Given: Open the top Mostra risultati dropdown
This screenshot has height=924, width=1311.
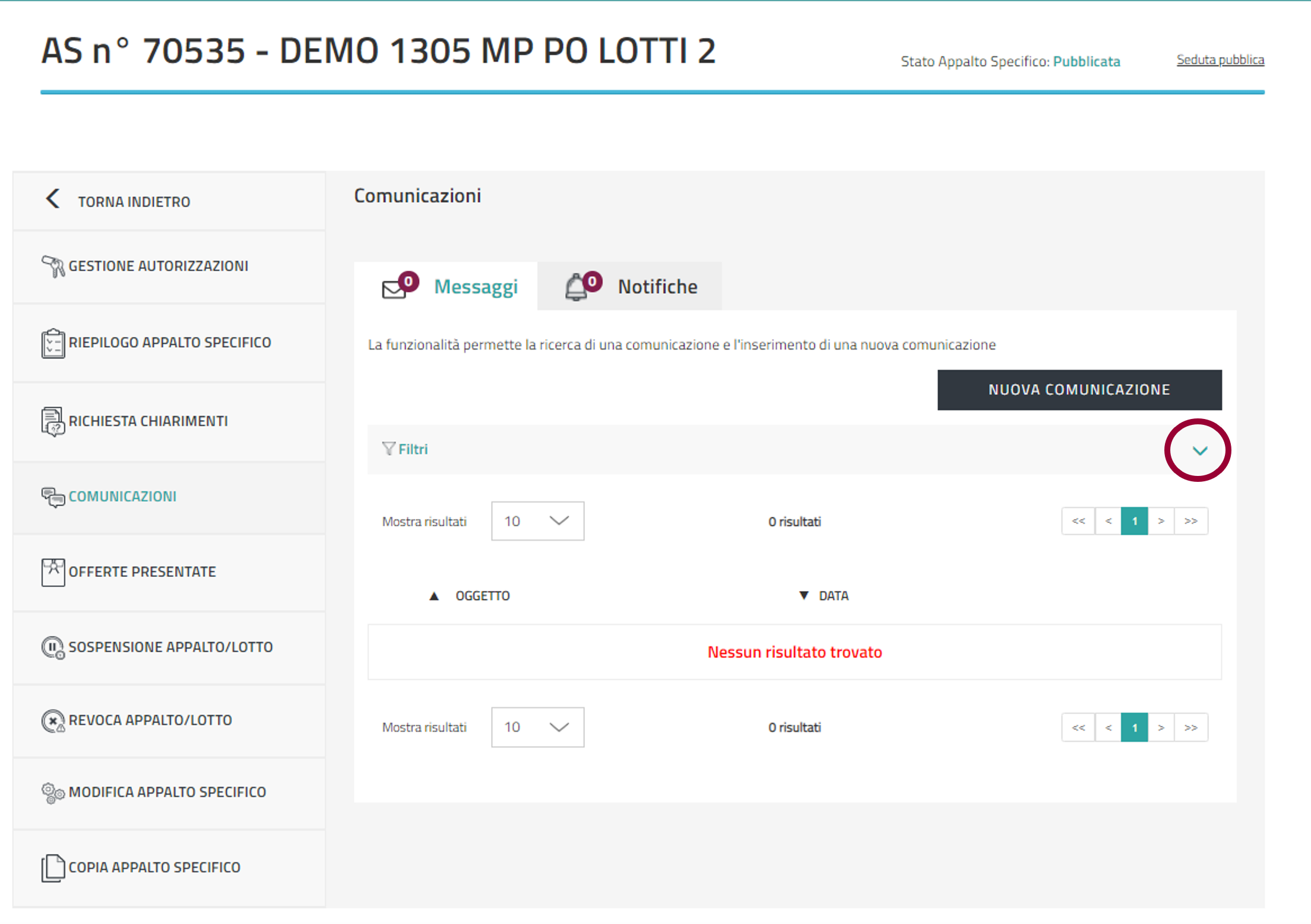Looking at the screenshot, I should click(x=537, y=521).
